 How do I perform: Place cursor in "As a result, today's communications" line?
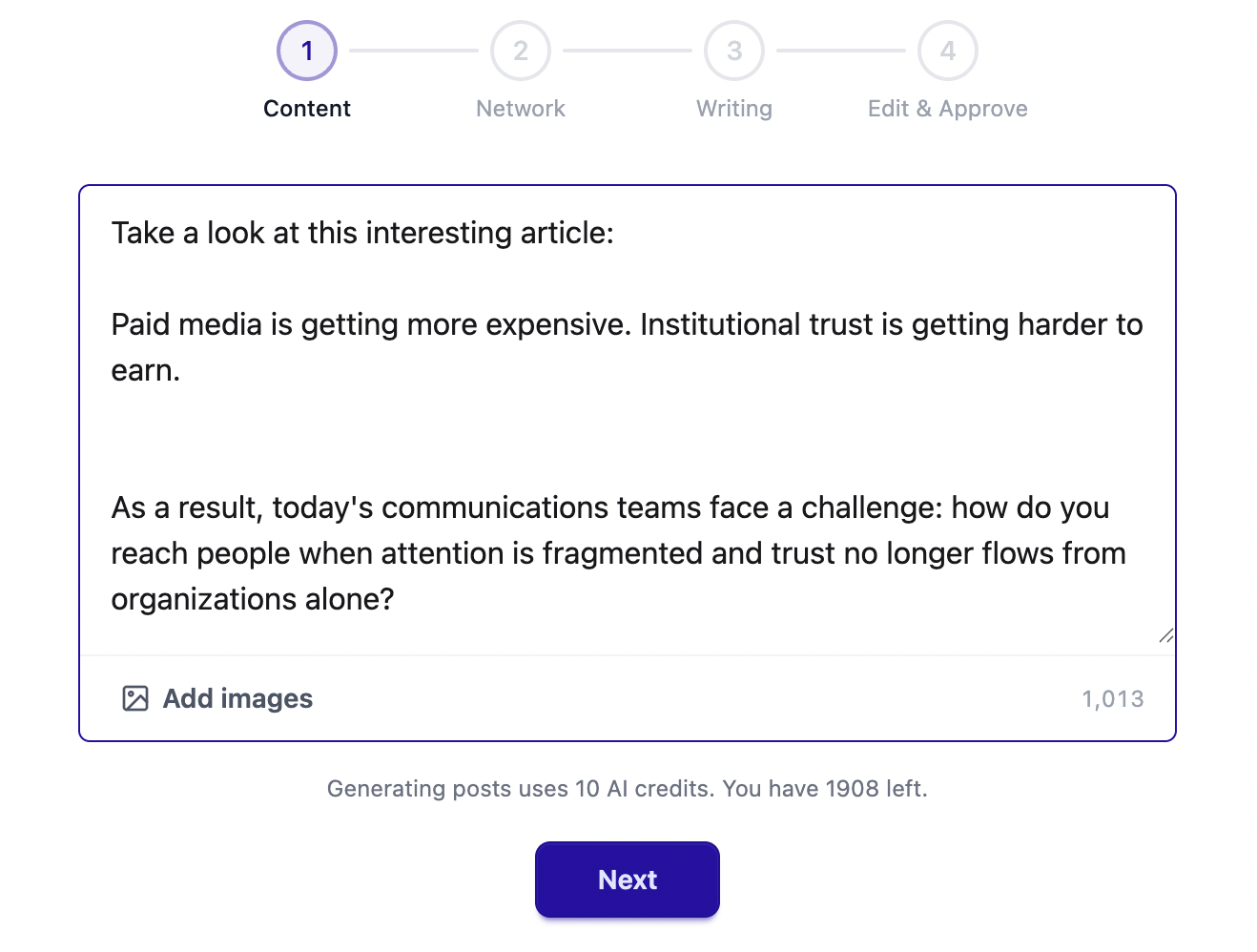click(x=610, y=507)
